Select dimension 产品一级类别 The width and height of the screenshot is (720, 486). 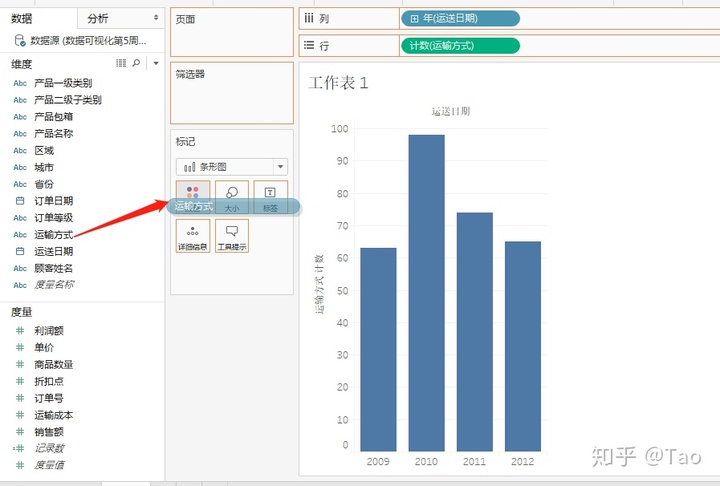(x=63, y=83)
